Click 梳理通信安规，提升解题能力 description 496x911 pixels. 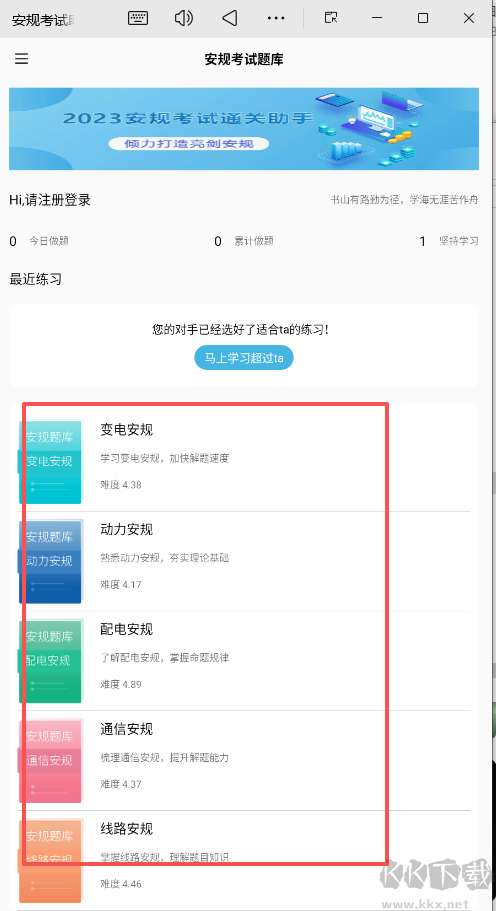coord(164,758)
